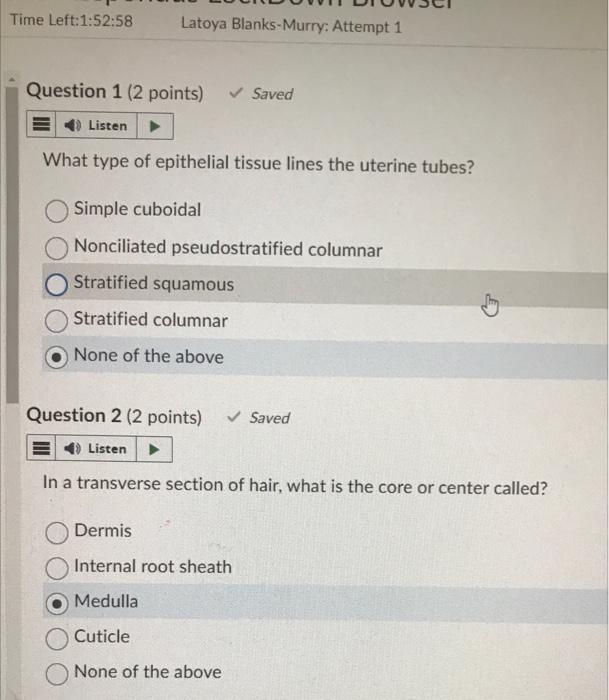Screen dimensions: 609x700
Task: Click the Question 2 Listen speaker button
Action: (x=96, y=449)
